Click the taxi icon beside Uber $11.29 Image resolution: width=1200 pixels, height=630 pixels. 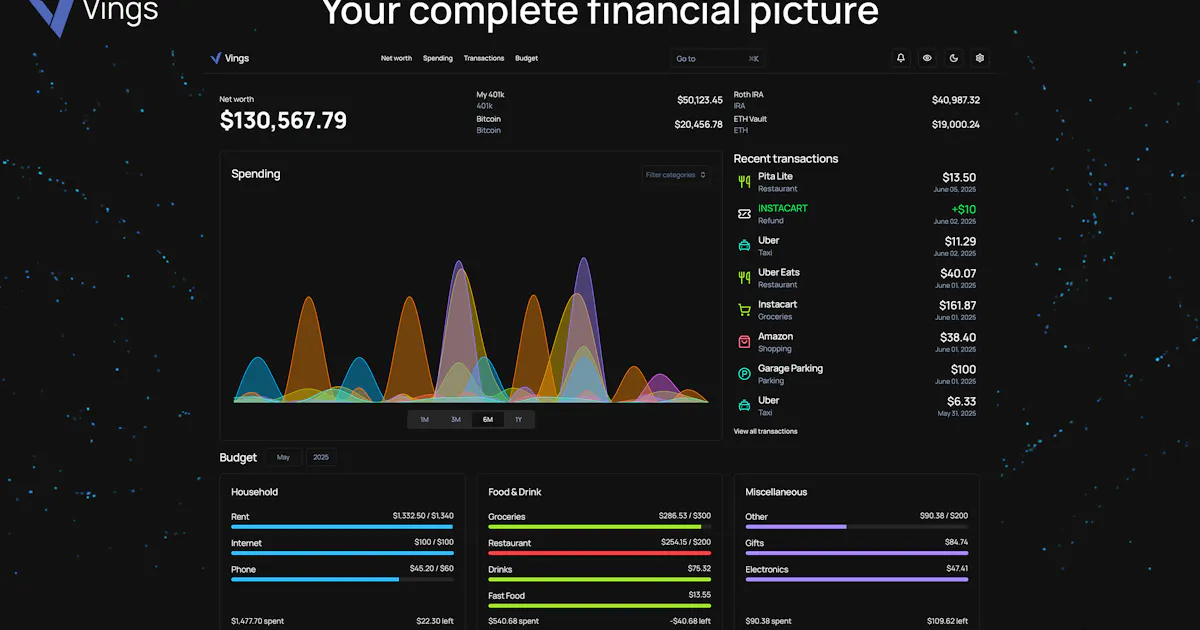point(744,246)
